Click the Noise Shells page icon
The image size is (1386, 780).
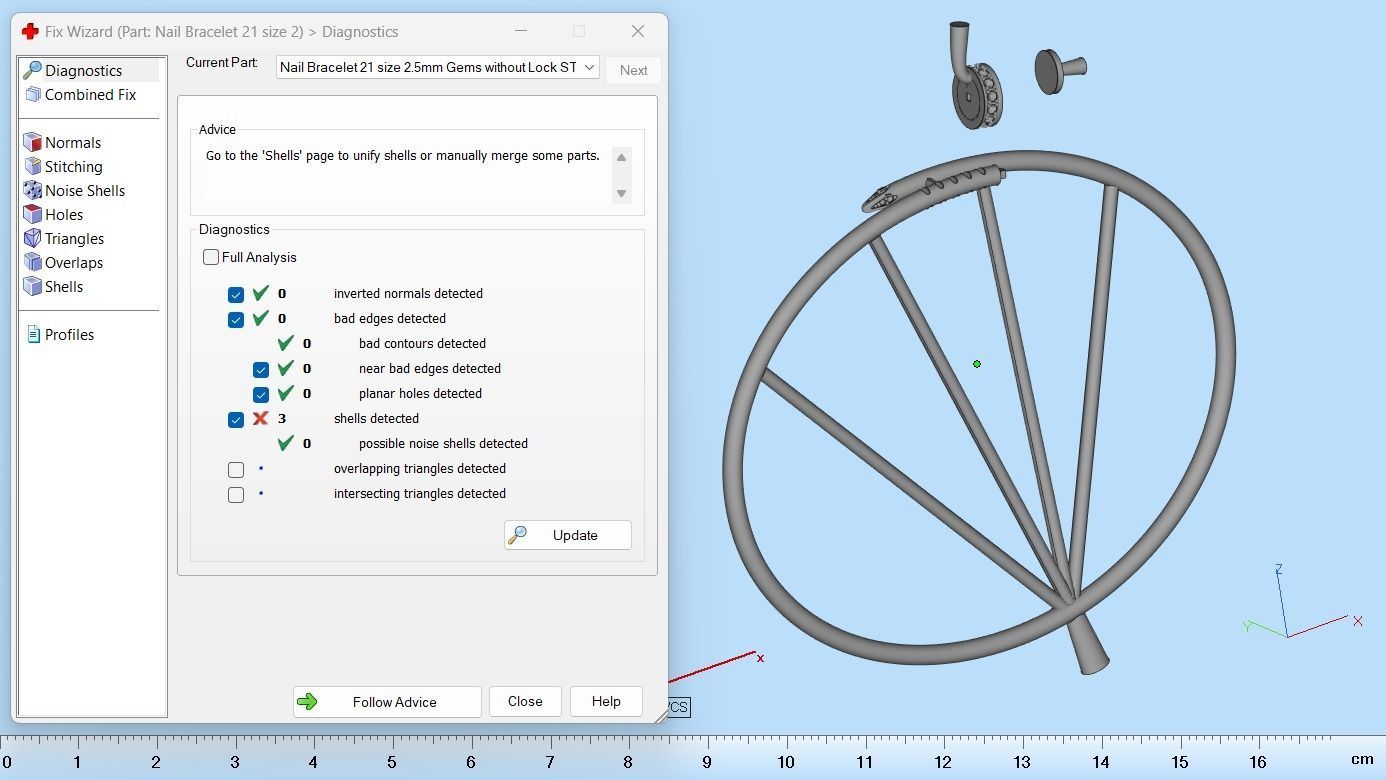click(32, 190)
